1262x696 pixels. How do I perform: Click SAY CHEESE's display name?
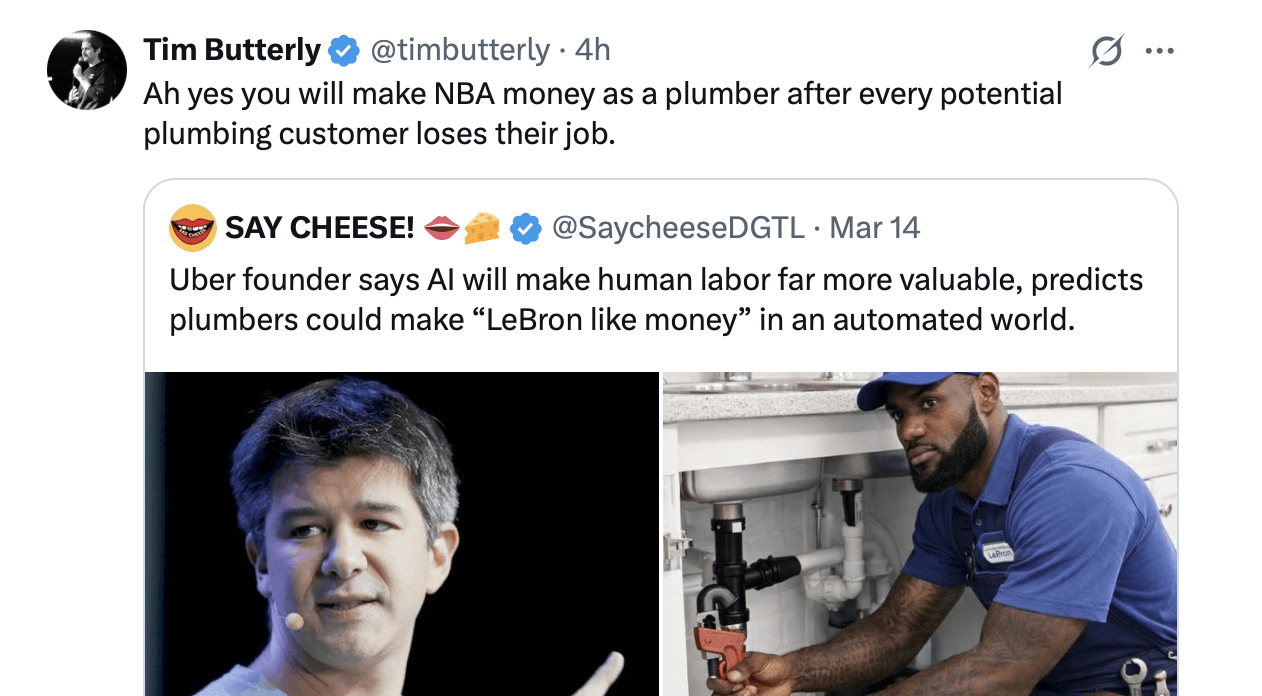pyautogui.click(x=320, y=227)
